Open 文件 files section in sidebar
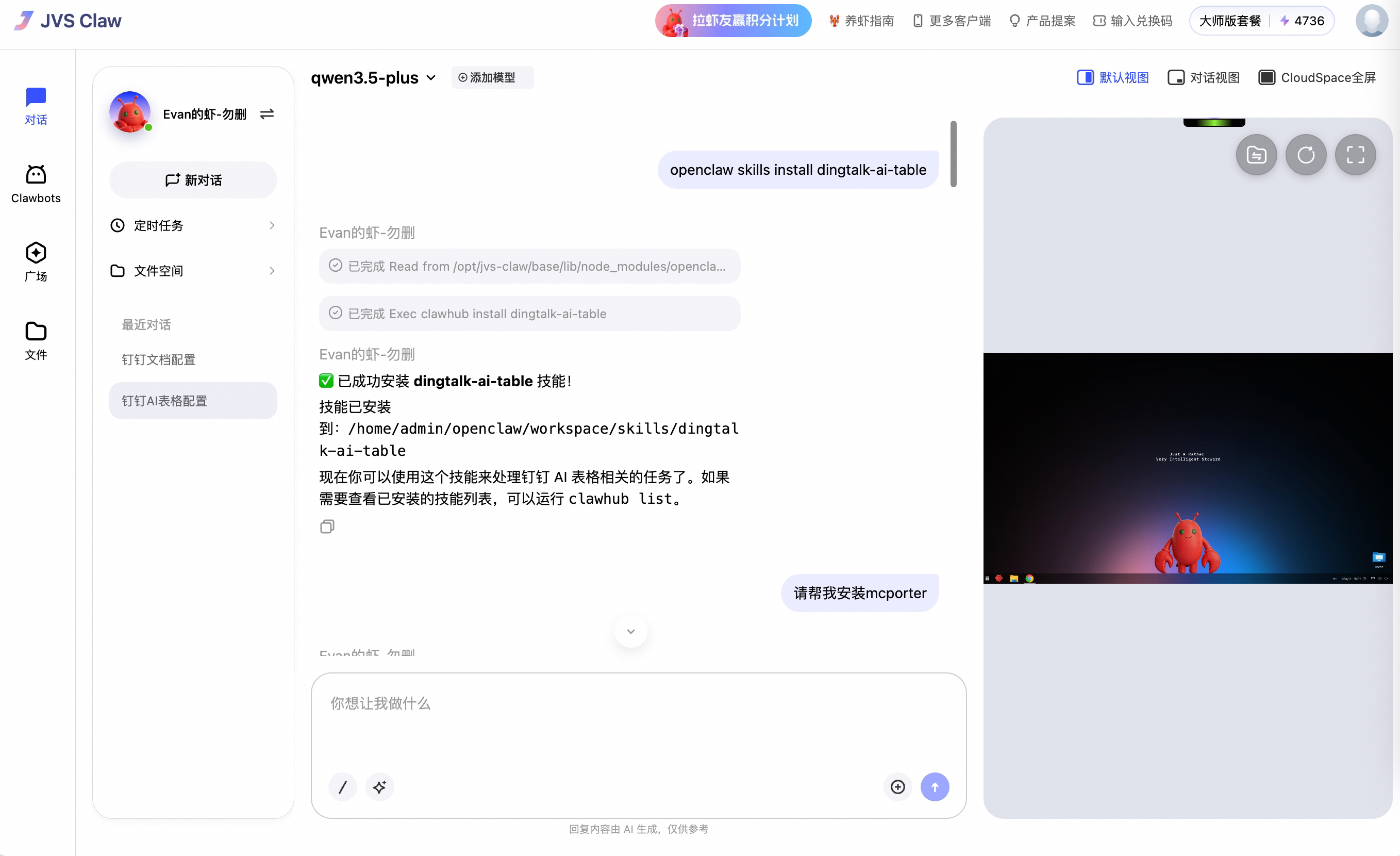This screenshot has height=856, width=1400. 36,340
